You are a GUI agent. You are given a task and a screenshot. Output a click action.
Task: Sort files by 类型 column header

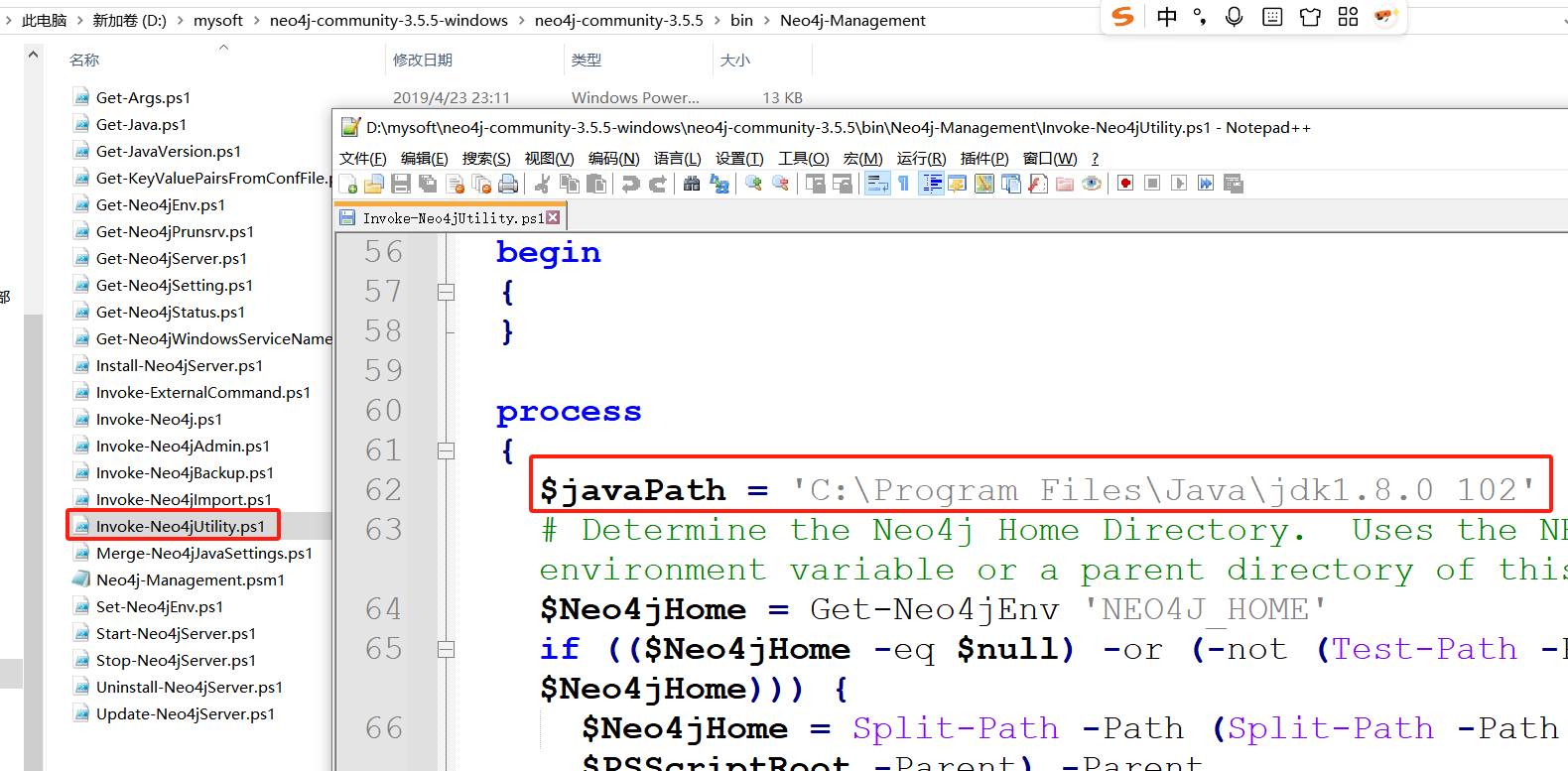coord(638,60)
